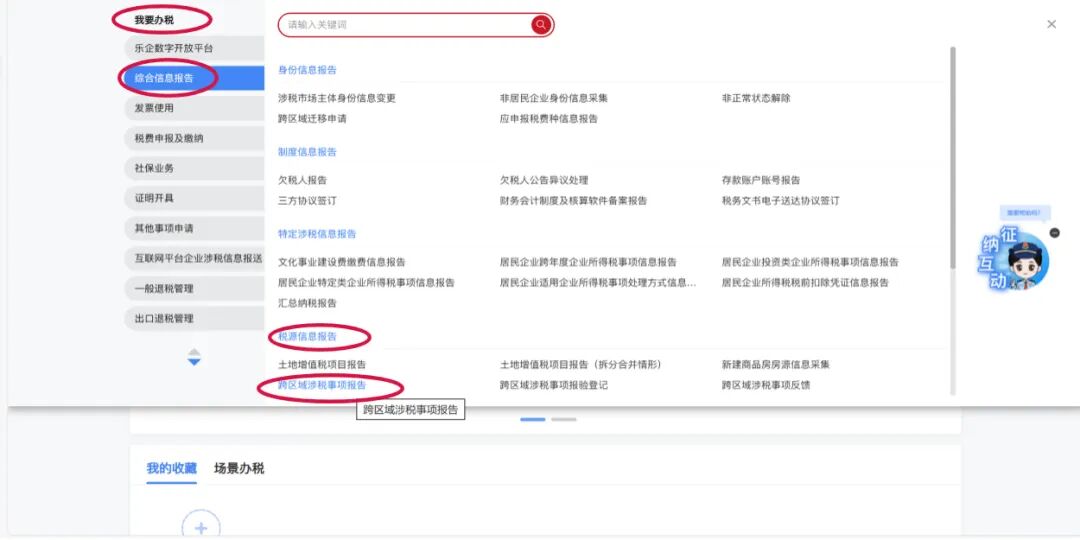Click the menu panel vertical scrollbar
Image resolution: width=1080 pixels, height=540 pixels.
point(953,157)
